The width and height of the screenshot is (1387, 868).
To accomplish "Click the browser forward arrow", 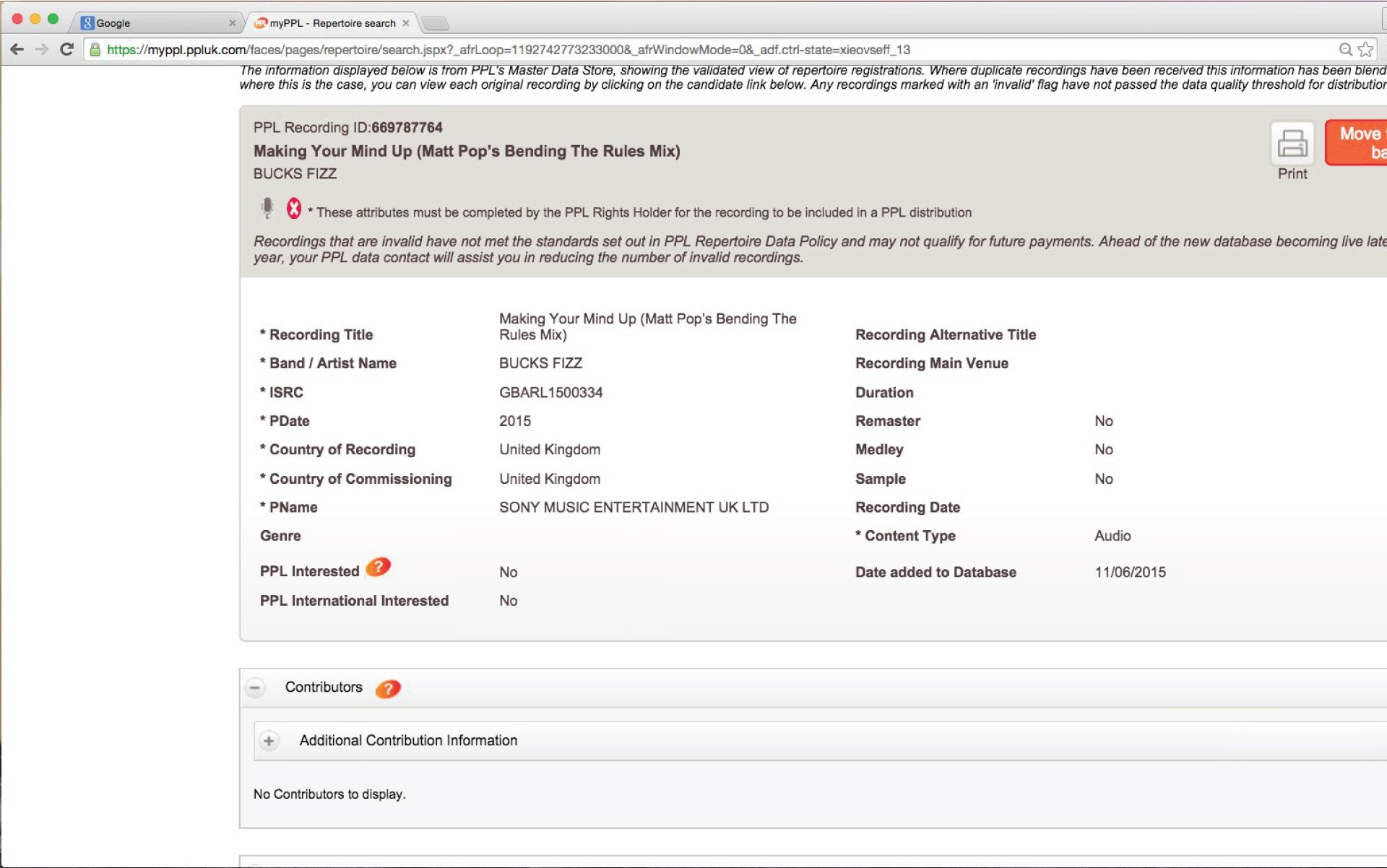I will click(42, 49).
